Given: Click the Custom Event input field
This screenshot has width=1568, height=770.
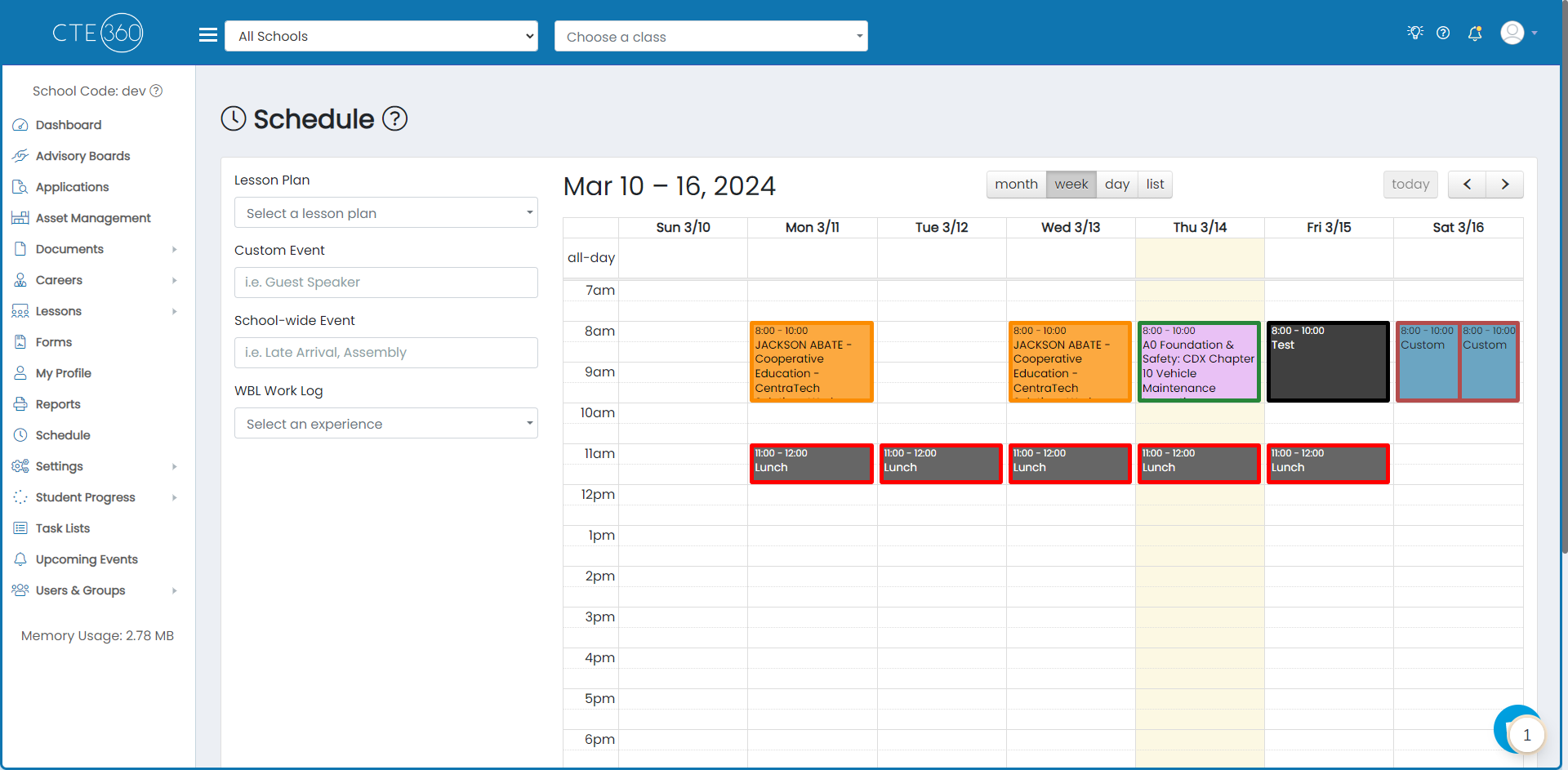Looking at the screenshot, I should click(x=386, y=283).
